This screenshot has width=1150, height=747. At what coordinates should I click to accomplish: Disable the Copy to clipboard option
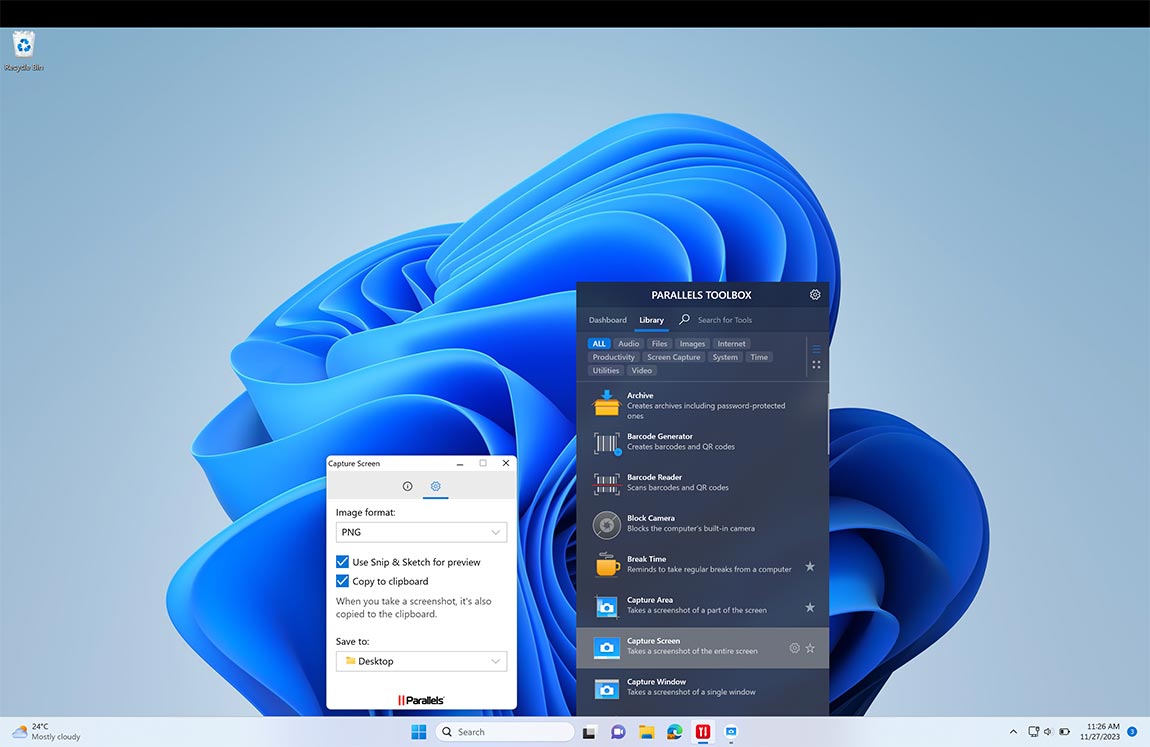click(342, 580)
